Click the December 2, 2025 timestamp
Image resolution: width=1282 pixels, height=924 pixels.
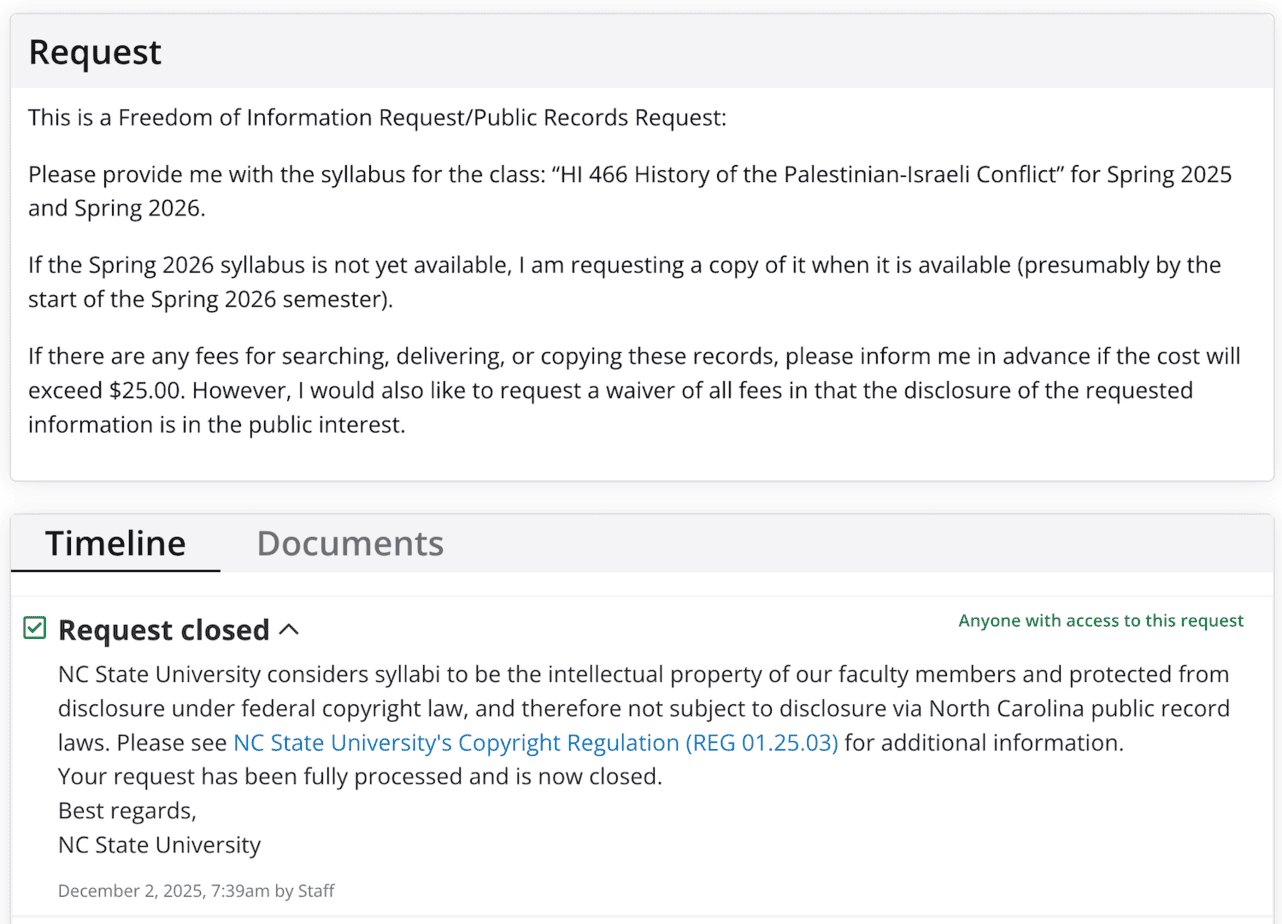click(x=196, y=890)
